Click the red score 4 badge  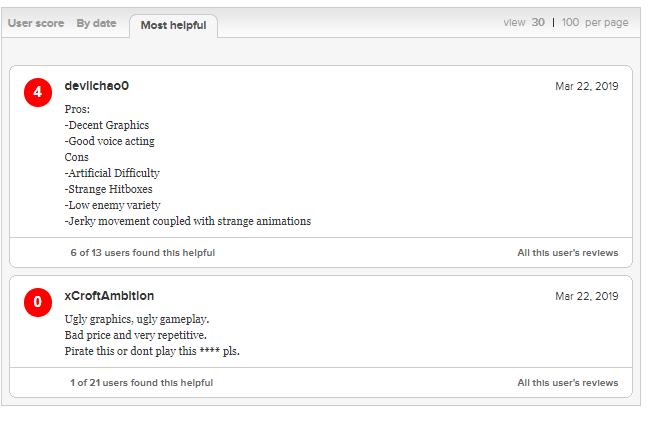tap(38, 92)
